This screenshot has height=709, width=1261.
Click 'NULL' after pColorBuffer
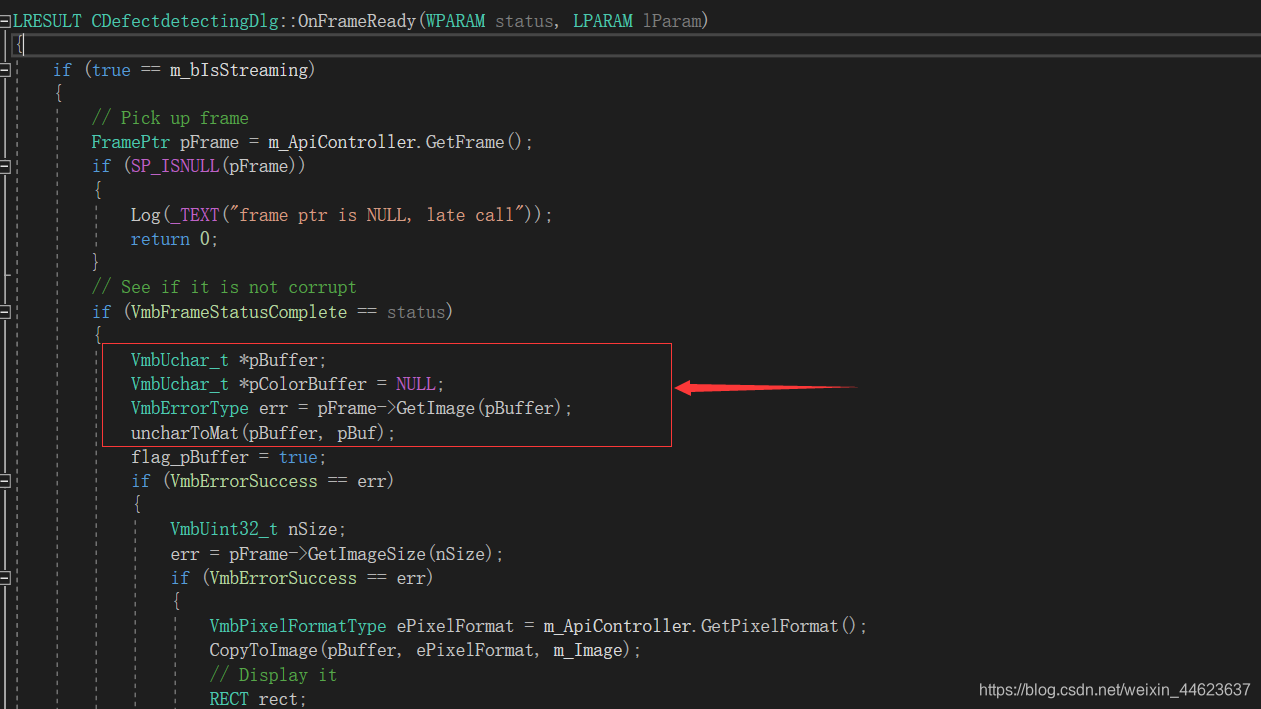point(415,384)
